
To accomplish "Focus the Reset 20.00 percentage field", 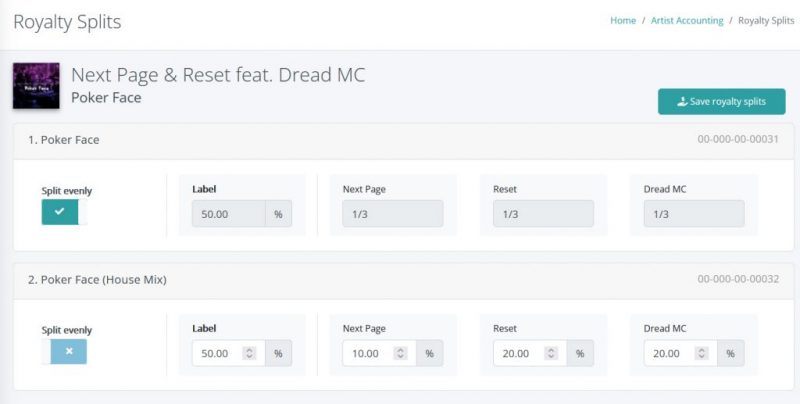I will pyautogui.click(x=530, y=353).
